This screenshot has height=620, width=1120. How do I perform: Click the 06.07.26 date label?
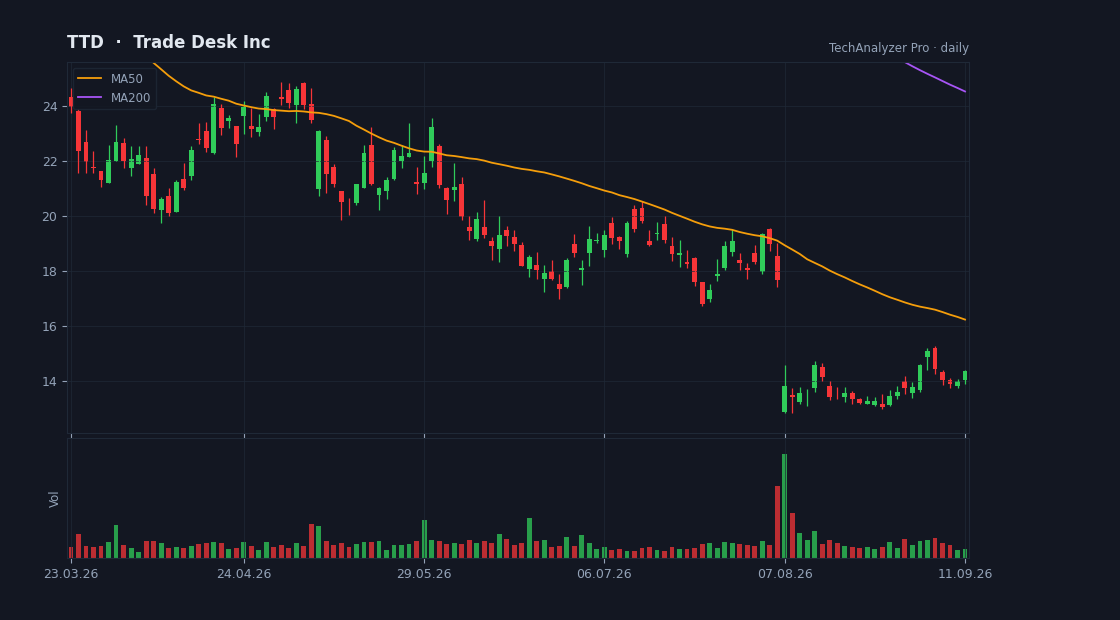(x=604, y=574)
